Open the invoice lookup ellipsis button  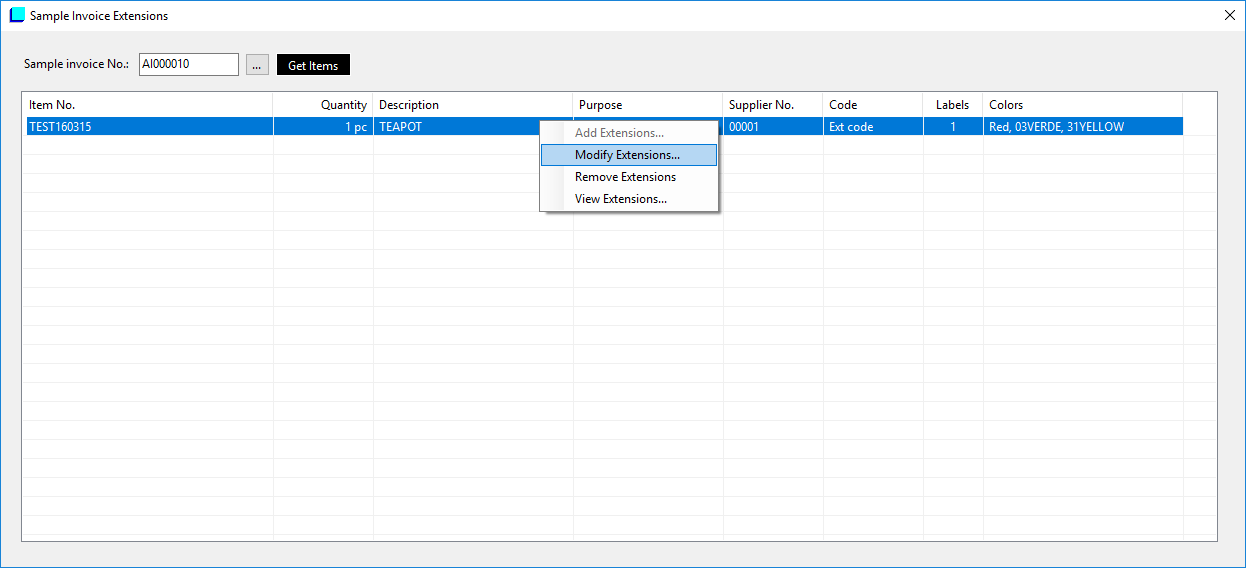click(x=257, y=65)
